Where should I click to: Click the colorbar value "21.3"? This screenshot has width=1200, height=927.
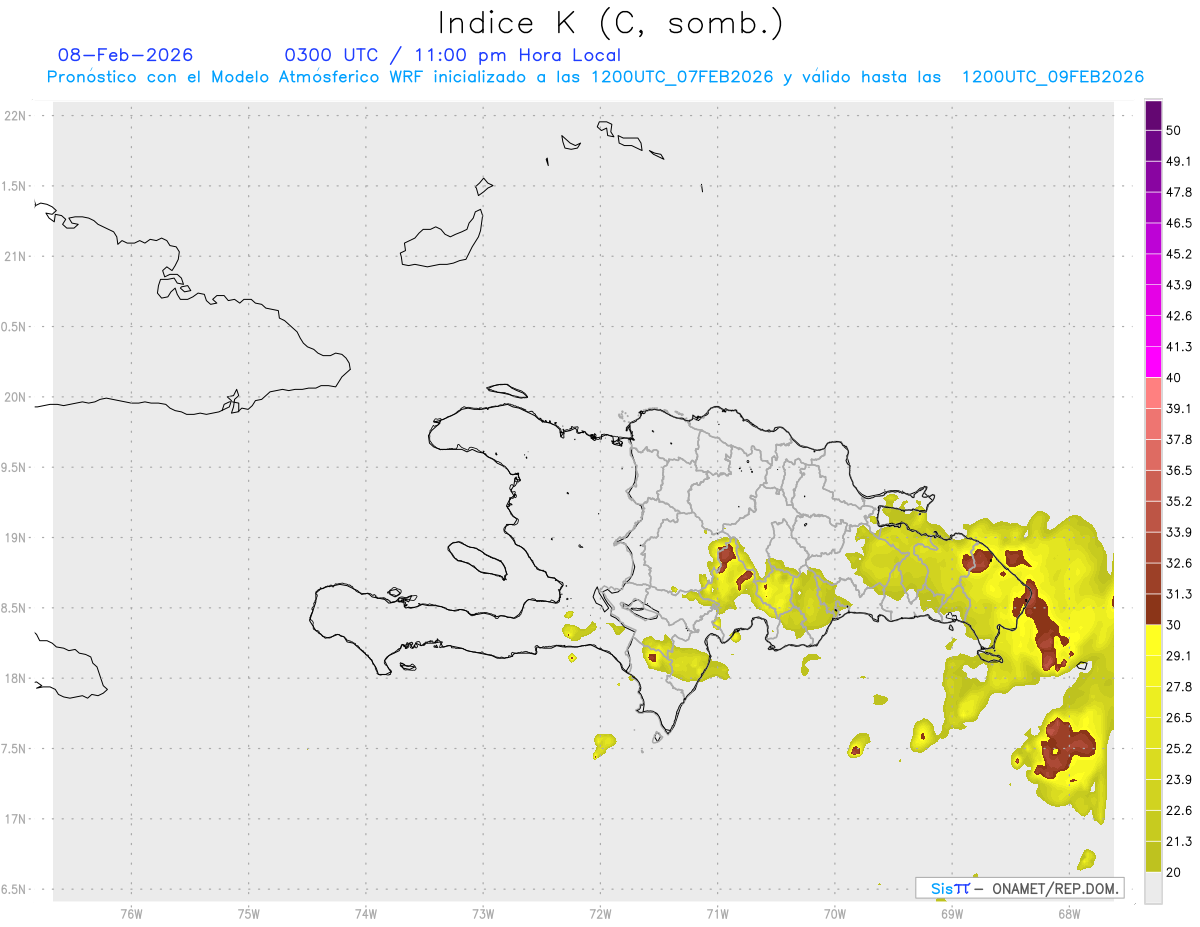pyautogui.click(x=1179, y=842)
